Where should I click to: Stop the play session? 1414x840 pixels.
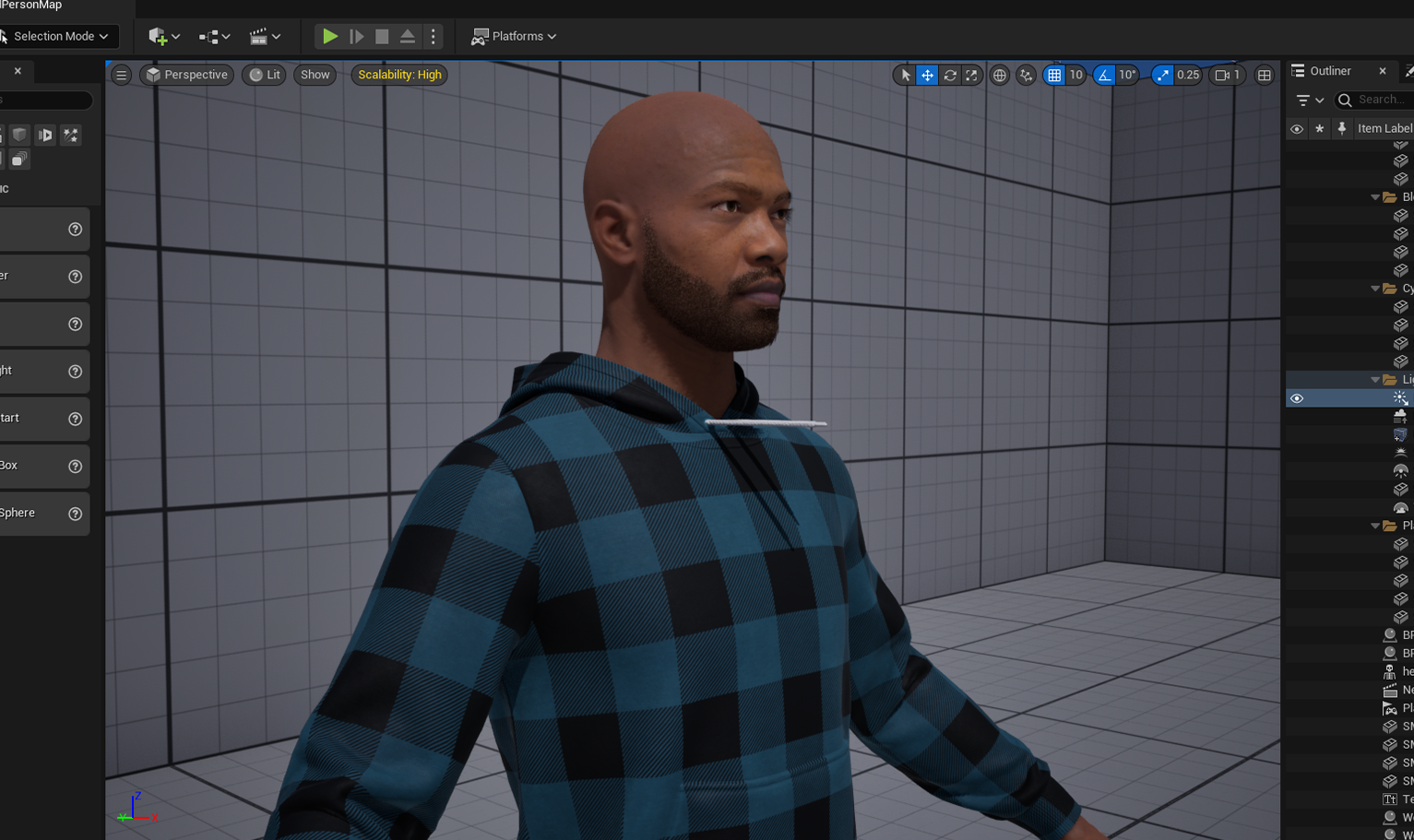click(x=382, y=36)
